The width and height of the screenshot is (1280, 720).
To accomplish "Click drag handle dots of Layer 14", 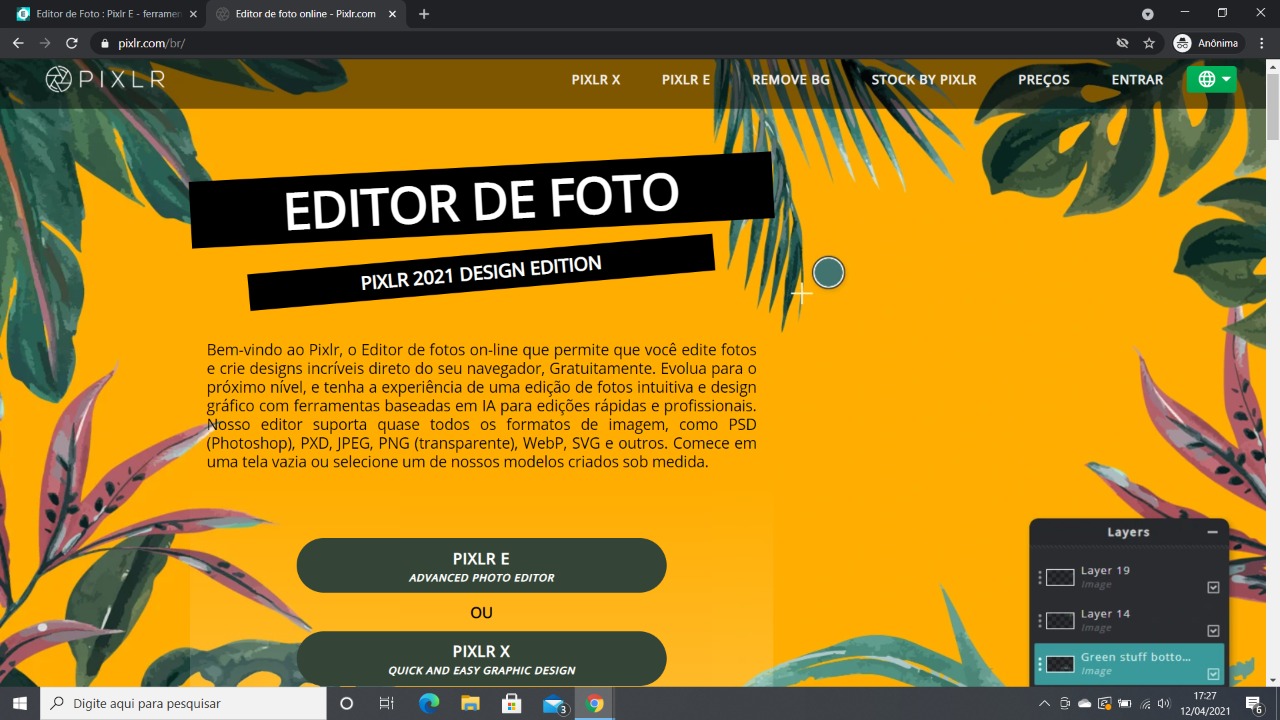I will click(1040, 620).
